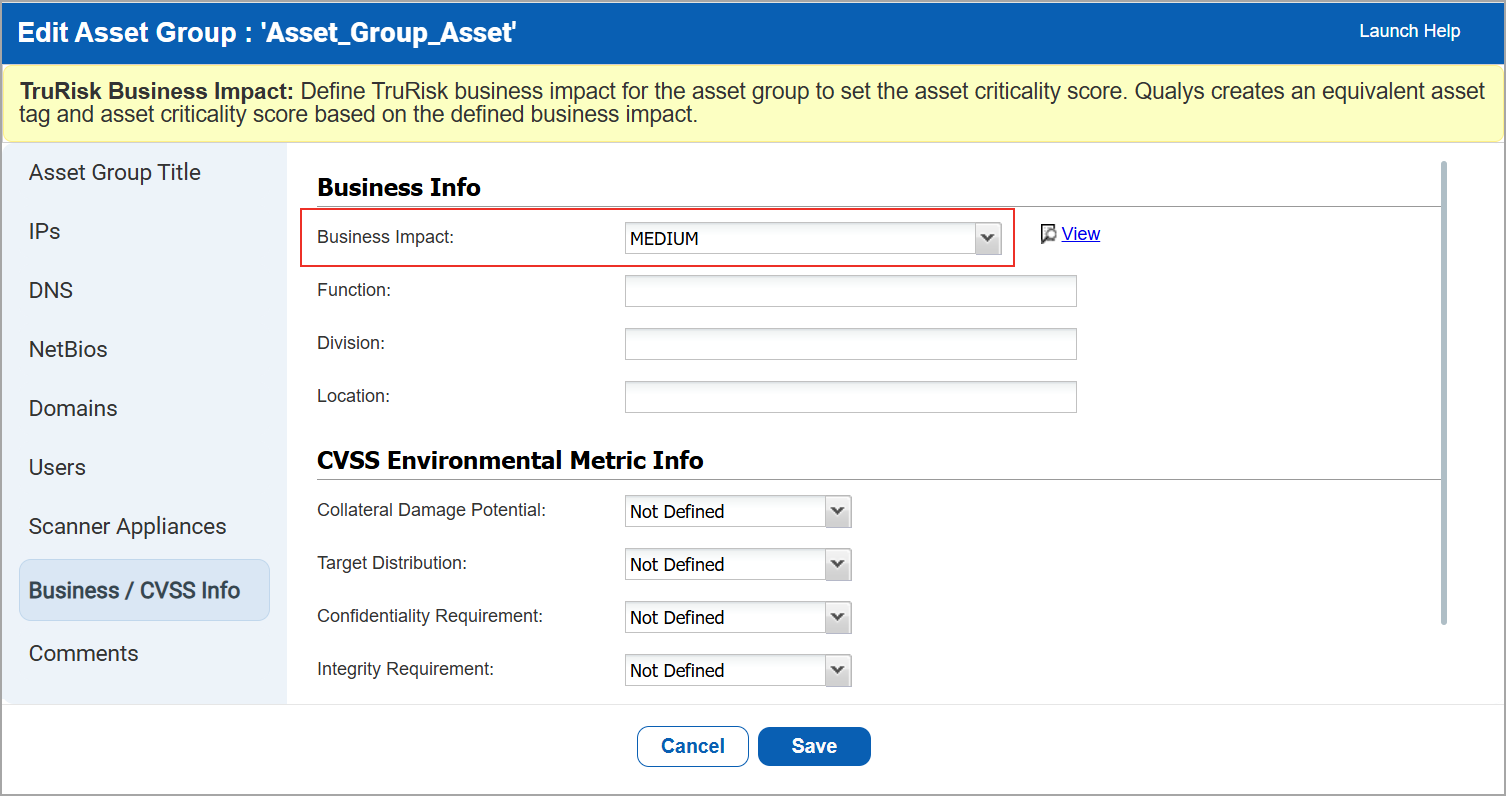Expand the Collateral Damage Potential dropdown

(836, 511)
